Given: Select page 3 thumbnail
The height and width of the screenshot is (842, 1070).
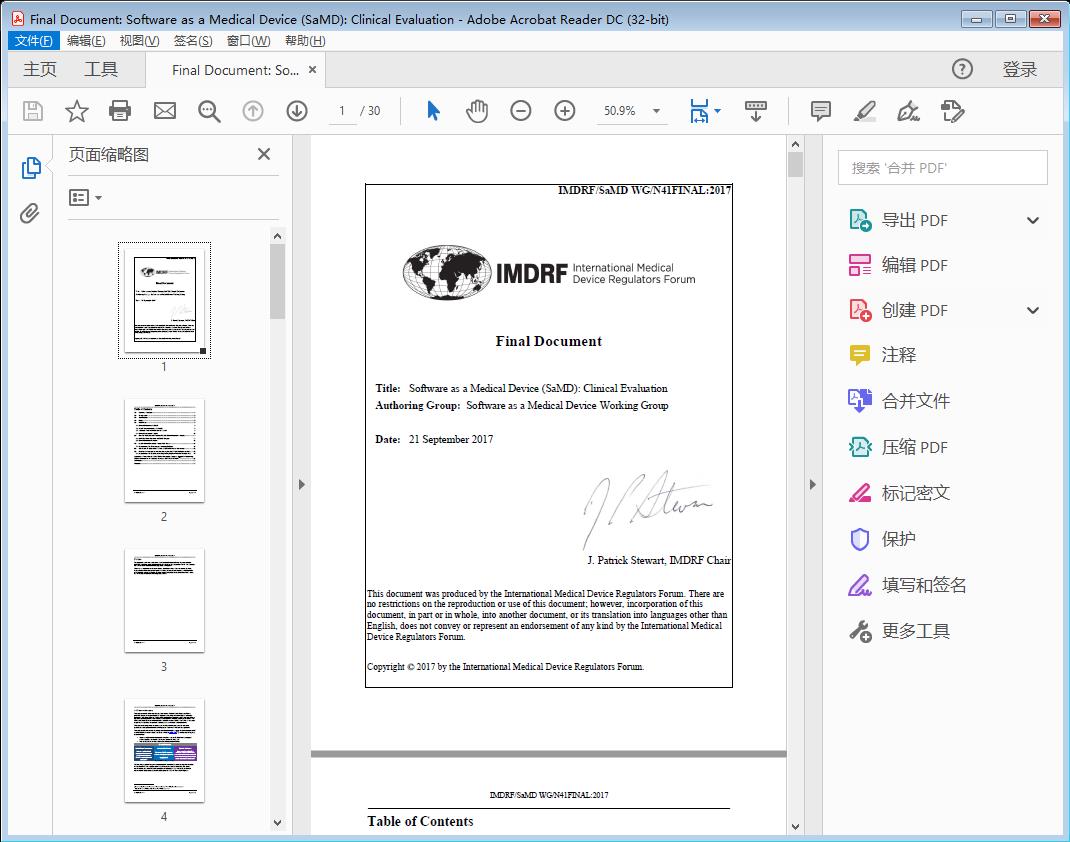Looking at the screenshot, I should click(164, 600).
